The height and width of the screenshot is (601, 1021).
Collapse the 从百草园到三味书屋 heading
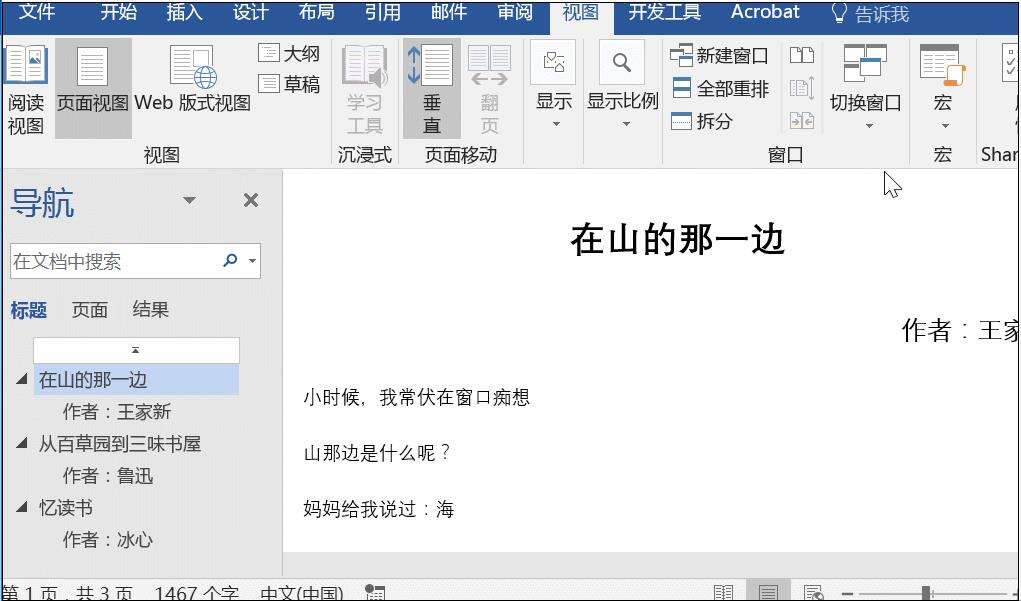click(21, 443)
